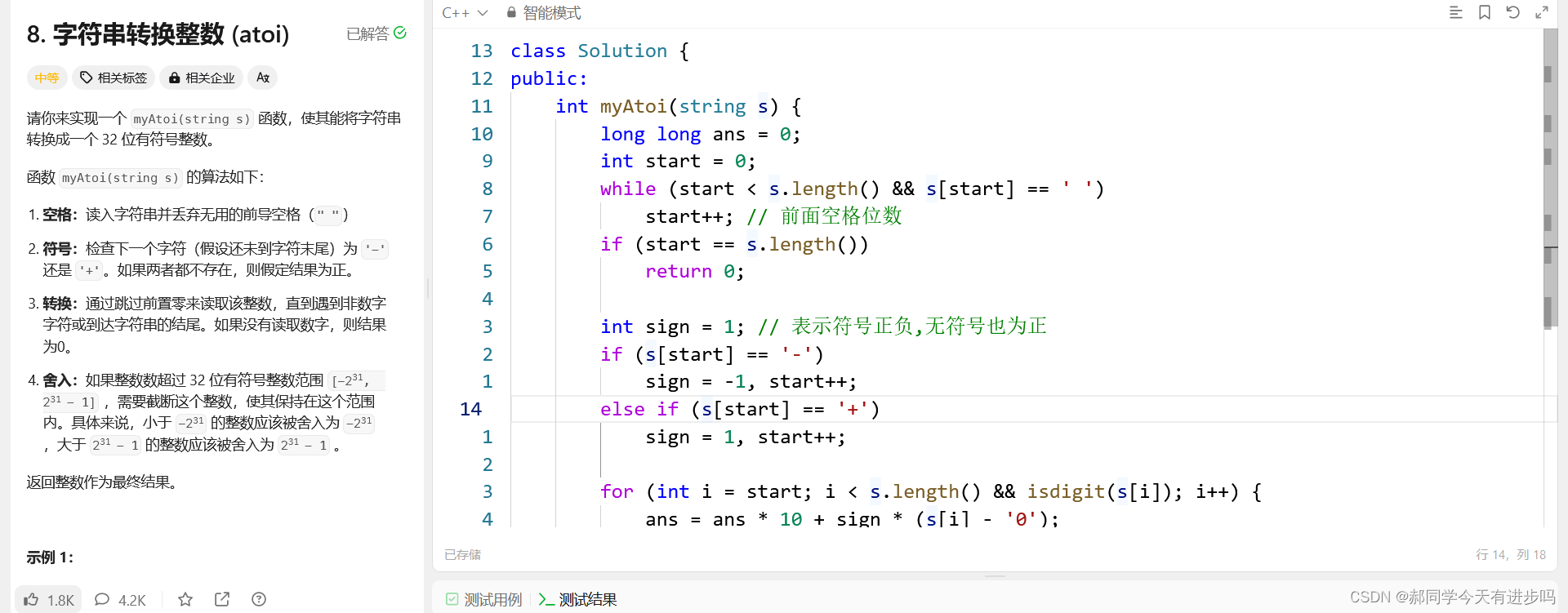Click the panel divider drag handle
This screenshot has width=1568, height=613.
(428, 287)
